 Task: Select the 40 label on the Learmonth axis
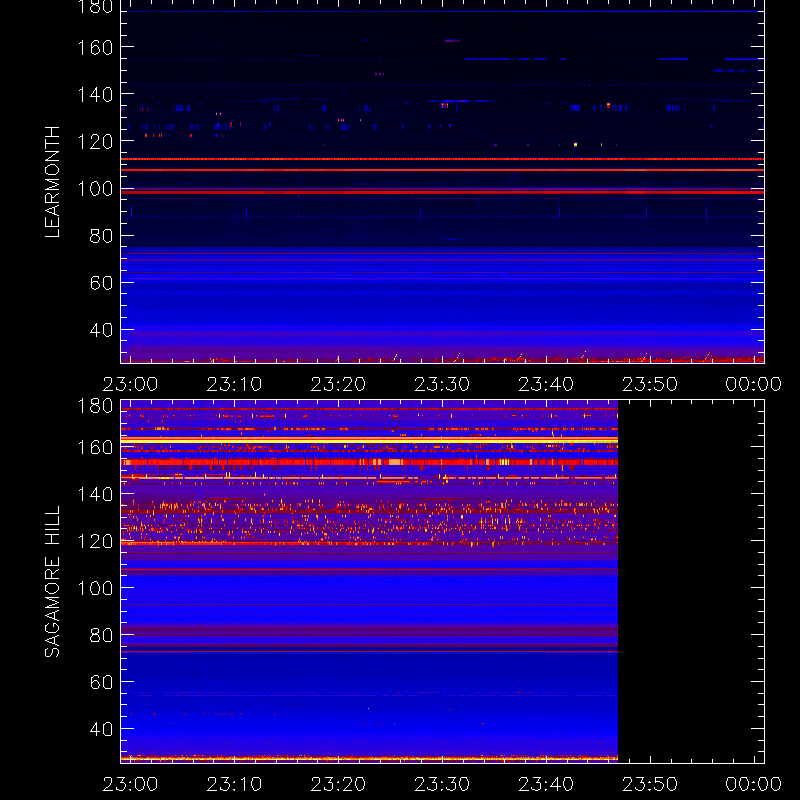101,330
